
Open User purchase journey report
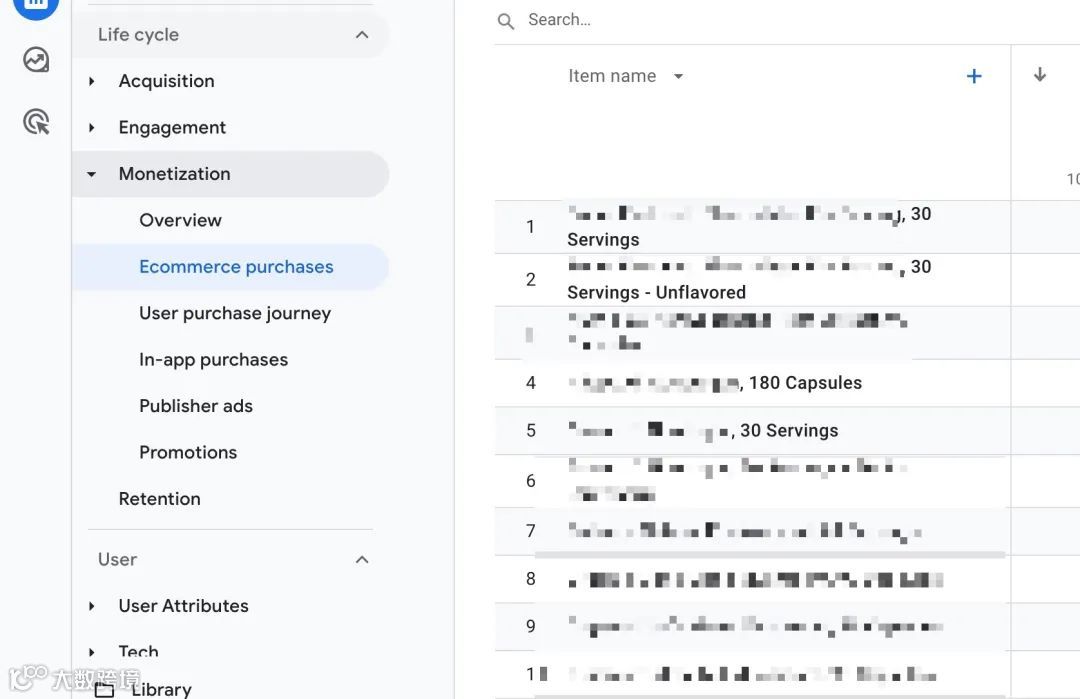tap(235, 313)
